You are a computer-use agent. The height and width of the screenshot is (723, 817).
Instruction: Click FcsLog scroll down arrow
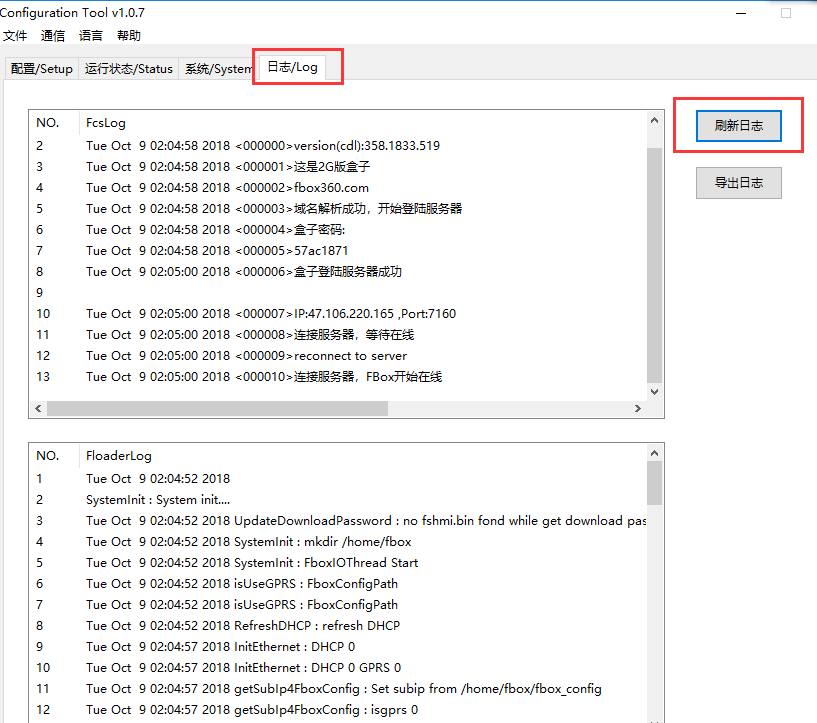654,392
